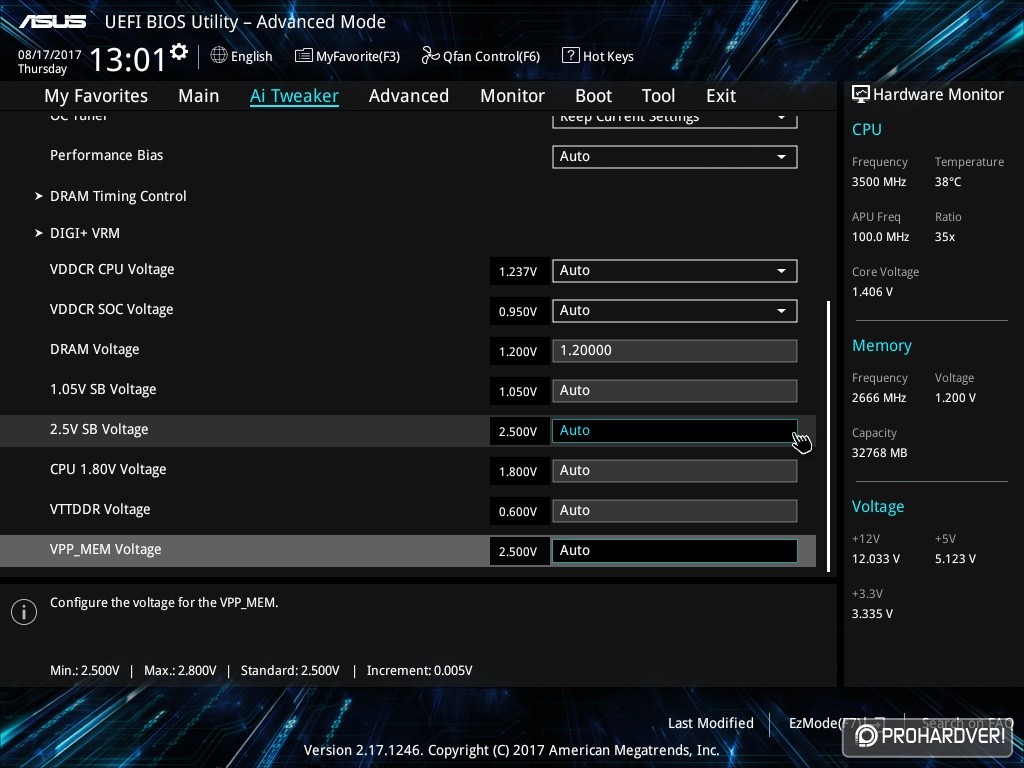The height and width of the screenshot is (768, 1024).
Task: Click the Hot Keys question mark icon
Action: pos(570,56)
